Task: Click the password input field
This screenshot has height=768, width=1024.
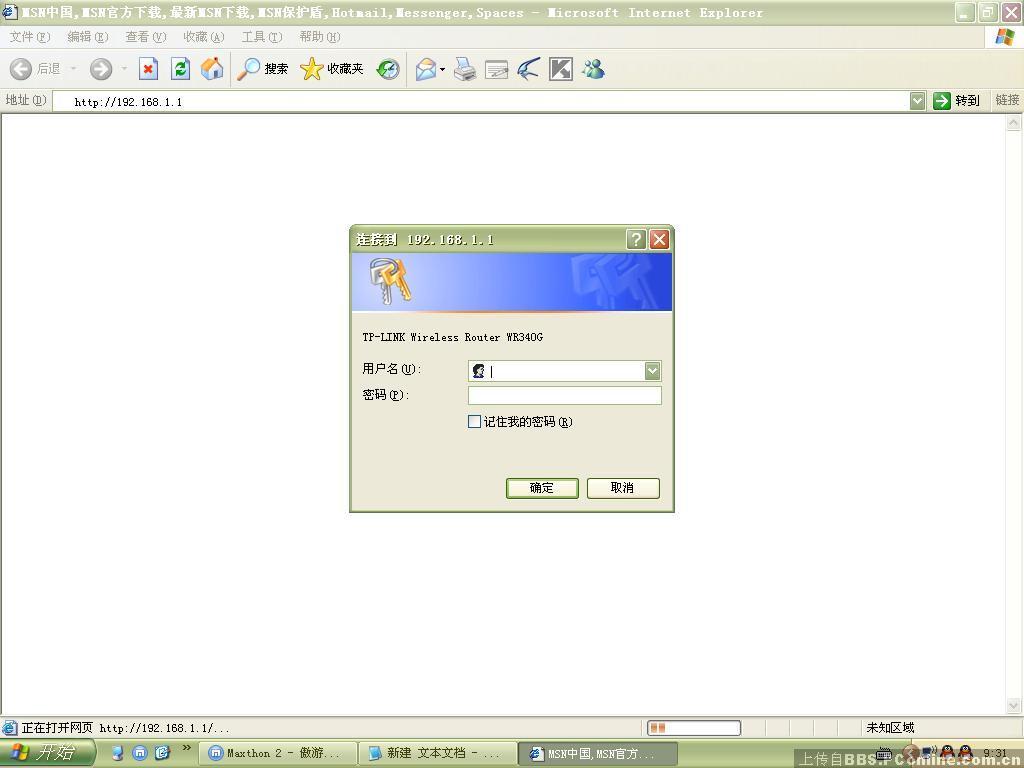Action: (x=564, y=396)
